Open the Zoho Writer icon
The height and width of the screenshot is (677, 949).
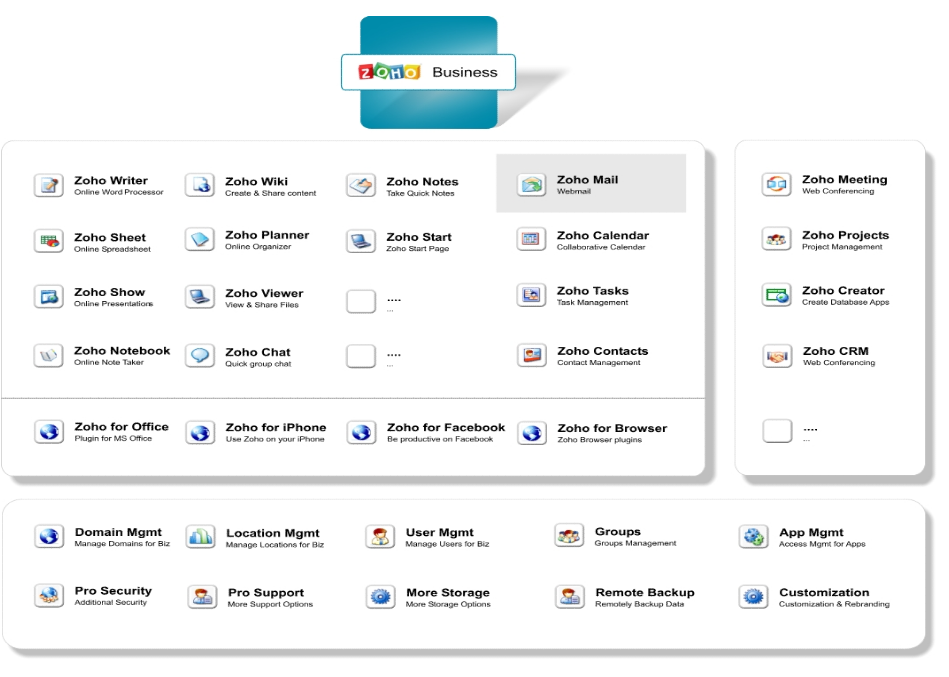49,185
